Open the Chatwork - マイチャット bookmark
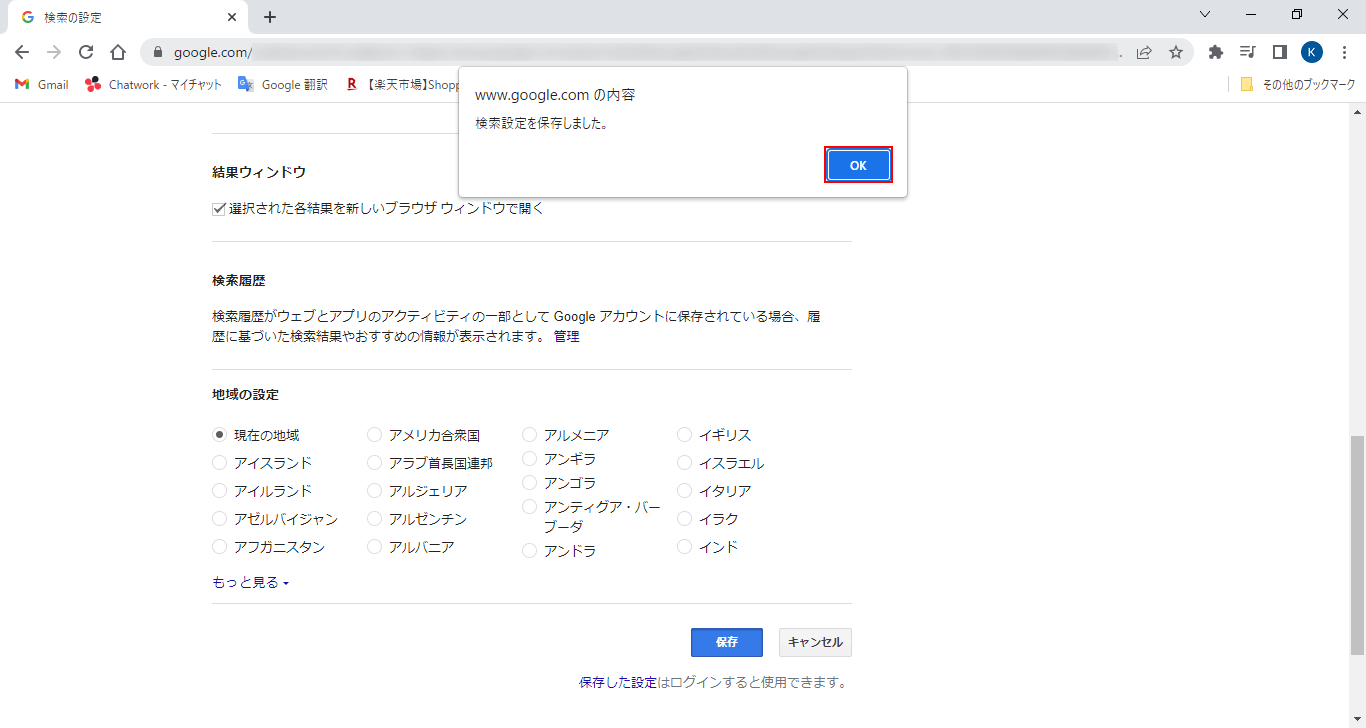Screen dimensions: 1366x728 [154, 85]
